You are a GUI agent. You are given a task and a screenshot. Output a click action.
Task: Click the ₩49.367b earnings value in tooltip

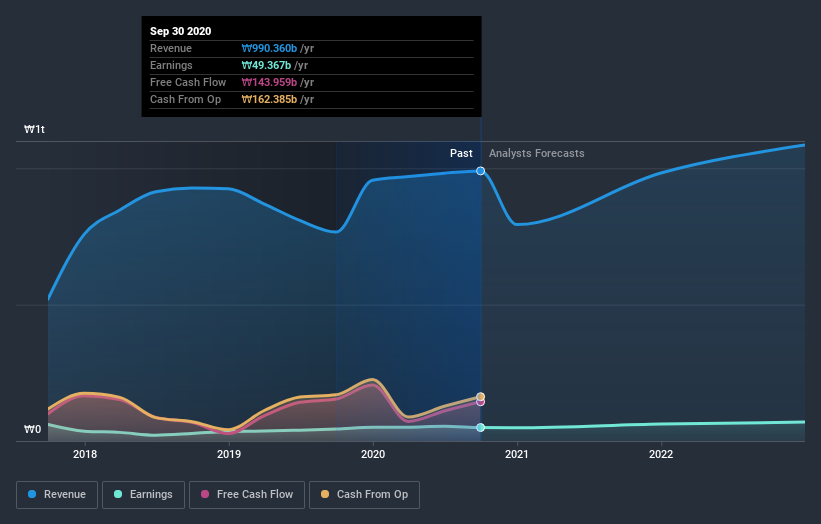[266, 65]
